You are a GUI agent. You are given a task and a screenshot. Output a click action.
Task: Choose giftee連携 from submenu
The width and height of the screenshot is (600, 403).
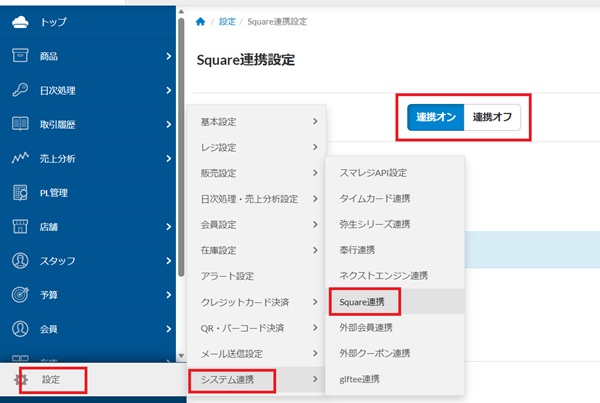[395, 379]
